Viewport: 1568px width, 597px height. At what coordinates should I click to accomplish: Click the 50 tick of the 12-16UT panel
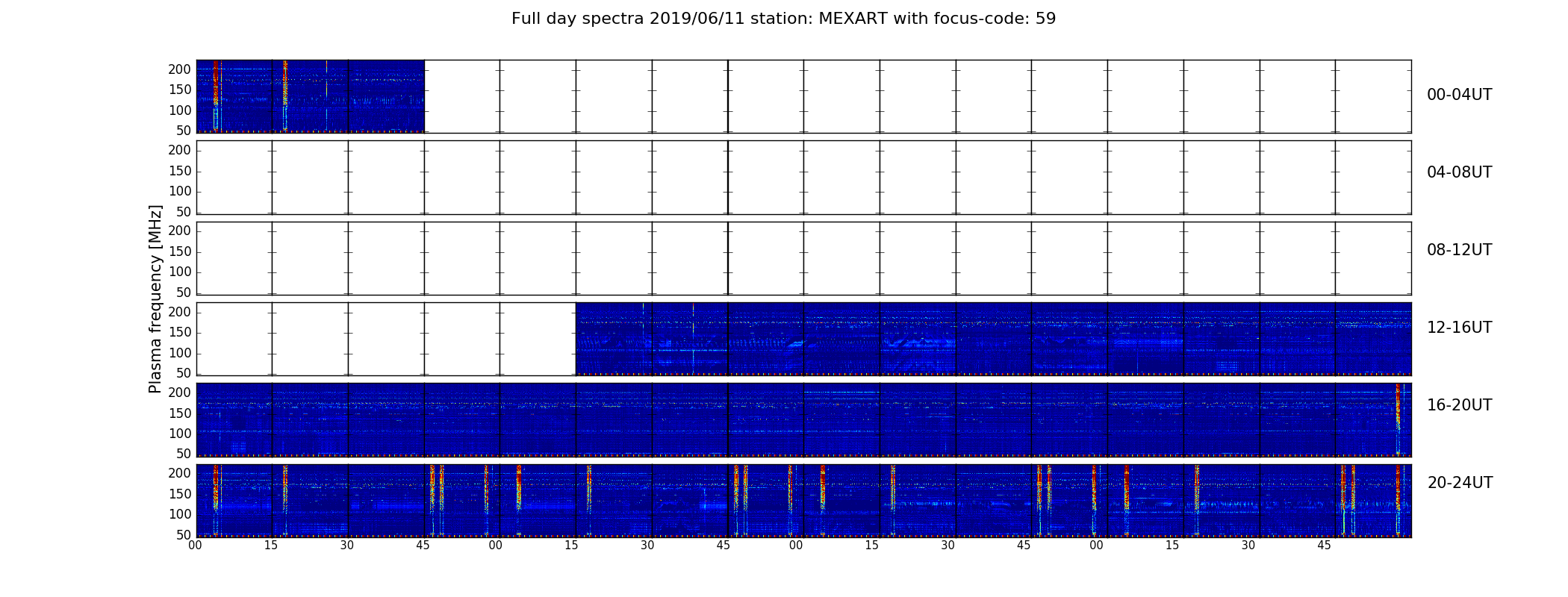click(184, 373)
